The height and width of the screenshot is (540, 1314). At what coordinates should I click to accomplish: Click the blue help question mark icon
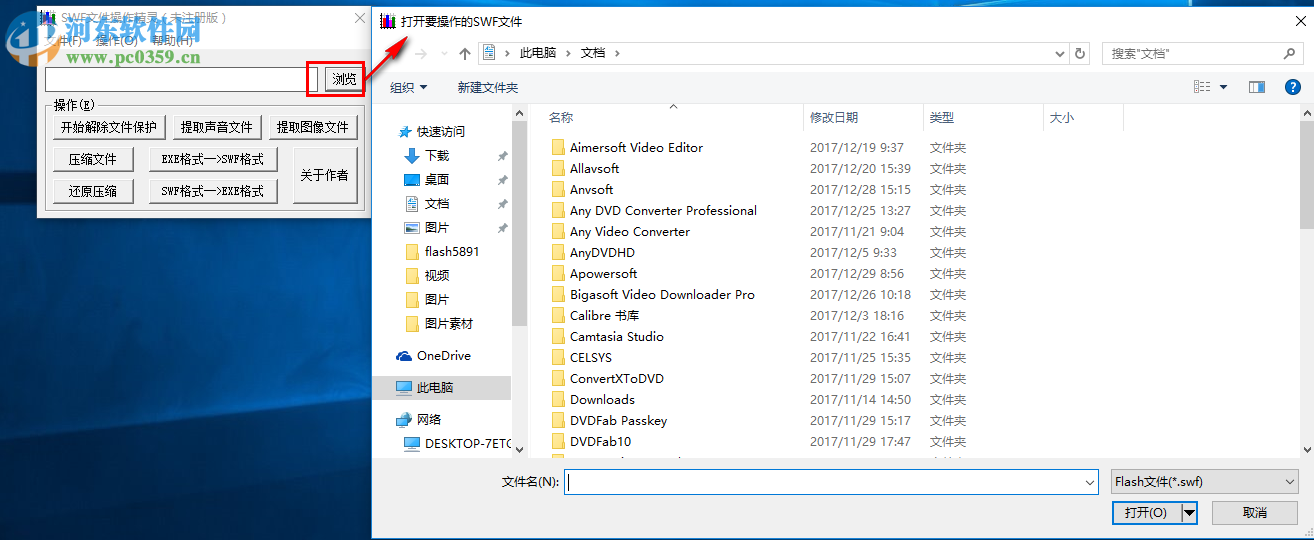point(1292,88)
